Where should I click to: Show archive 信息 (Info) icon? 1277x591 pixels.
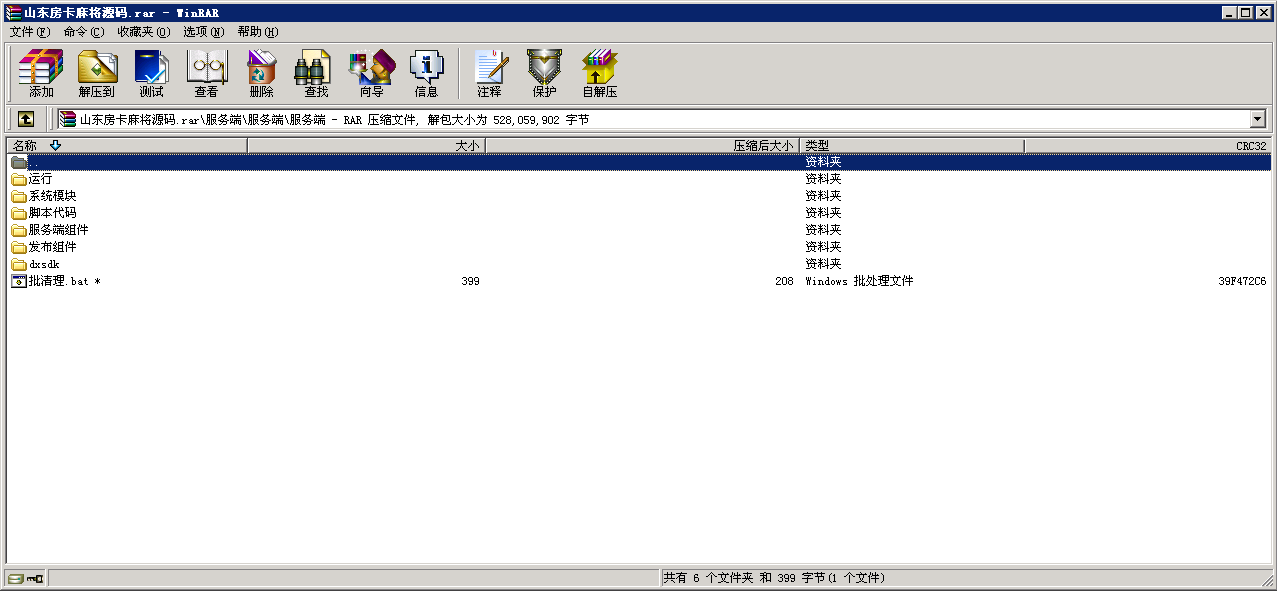click(426, 73)
